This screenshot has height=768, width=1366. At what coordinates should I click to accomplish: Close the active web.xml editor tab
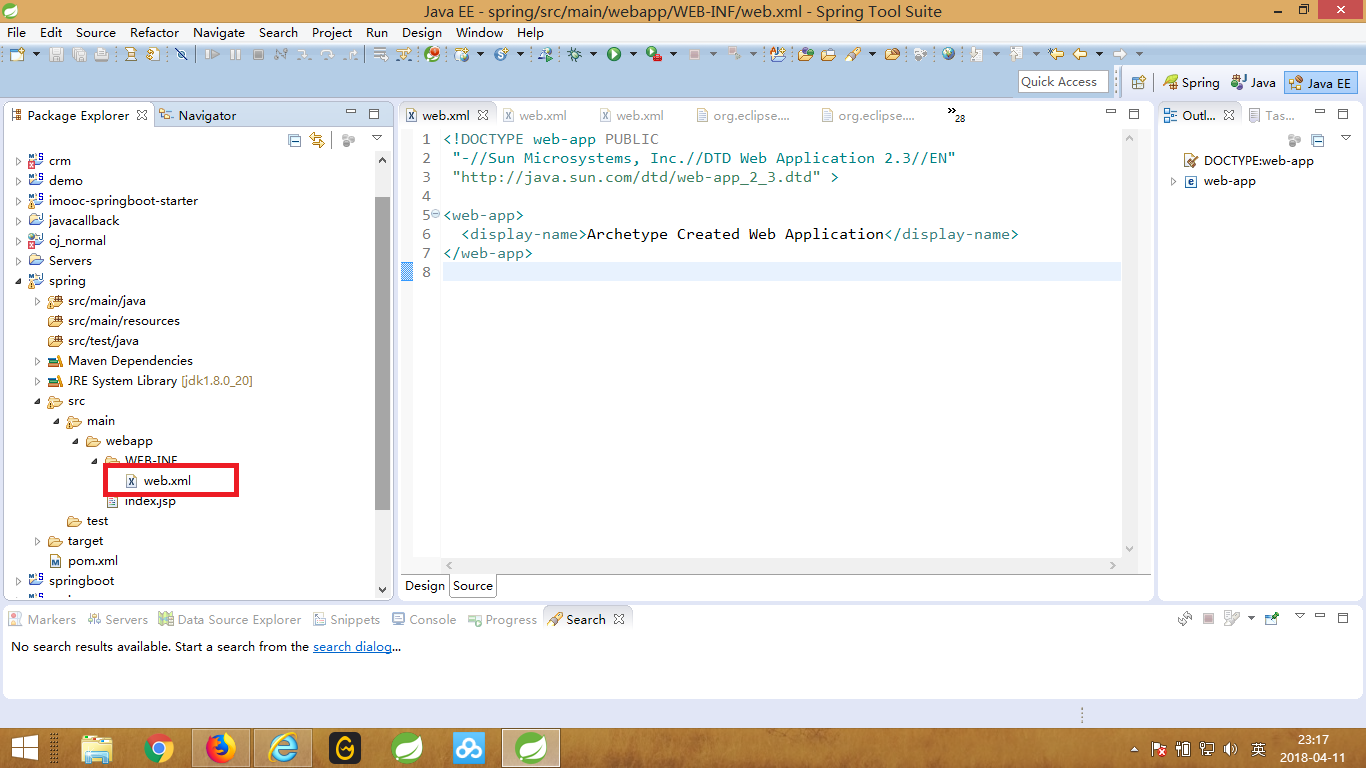click(483, 115)
